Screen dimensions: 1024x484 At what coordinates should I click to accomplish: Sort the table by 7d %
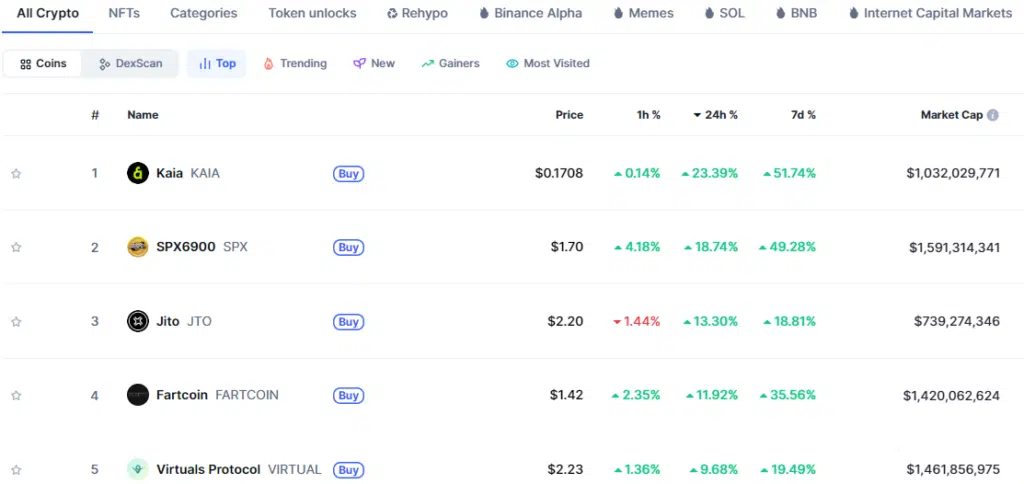(x=803, y=115)
